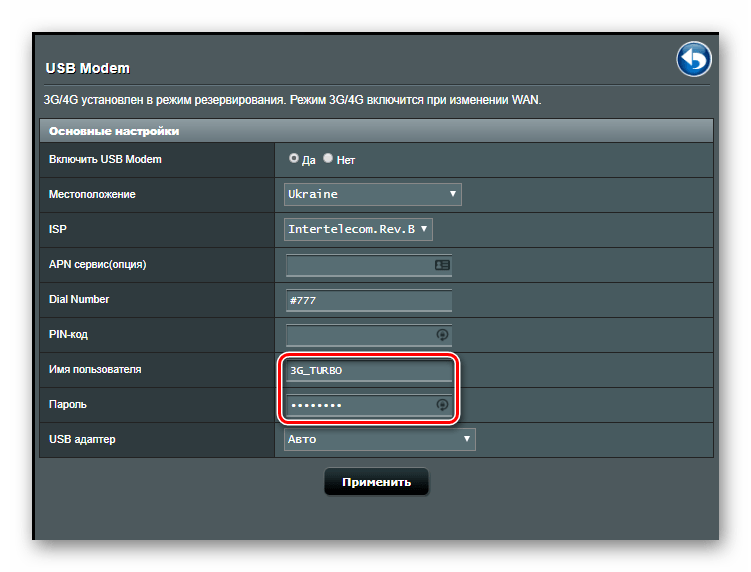
Task: Open the Местоположение dropdown showing Ukraine
Action: pyautogui.click(x=373, y=194)
